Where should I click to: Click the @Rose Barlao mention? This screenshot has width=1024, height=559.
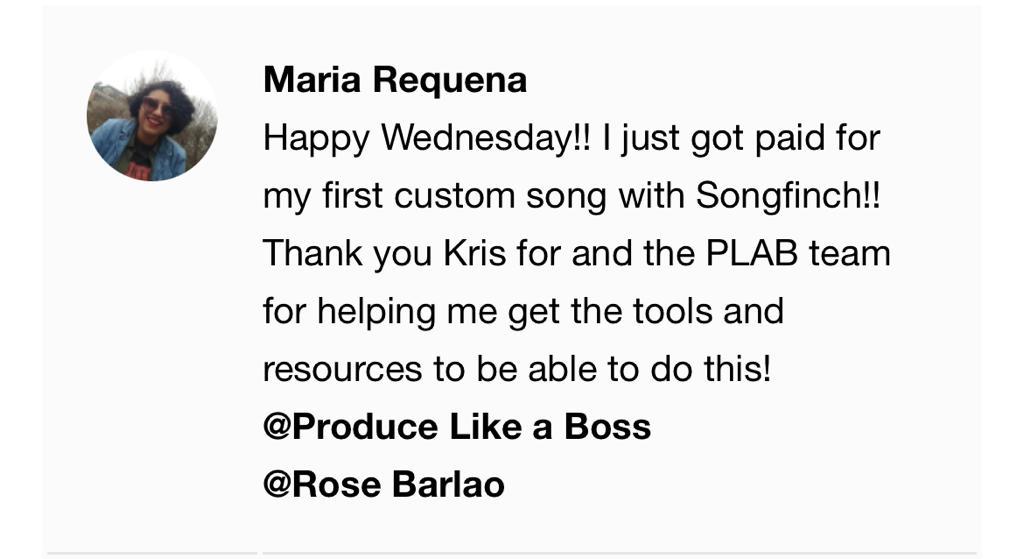point(384,485)
